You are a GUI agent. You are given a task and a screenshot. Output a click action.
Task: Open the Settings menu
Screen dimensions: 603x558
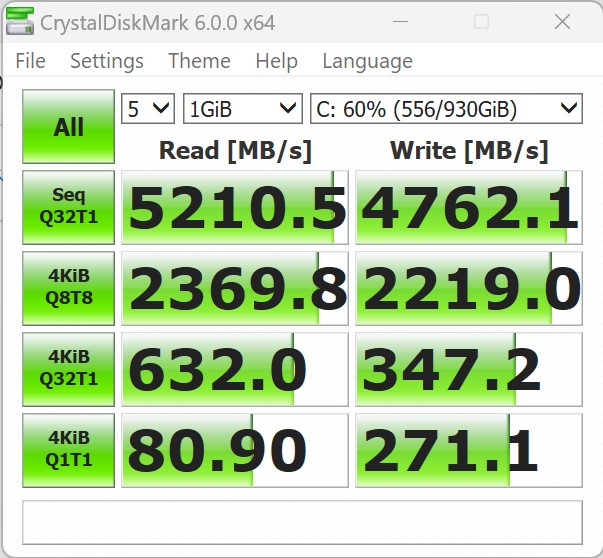pyautogui.click(x=107, y=61)
